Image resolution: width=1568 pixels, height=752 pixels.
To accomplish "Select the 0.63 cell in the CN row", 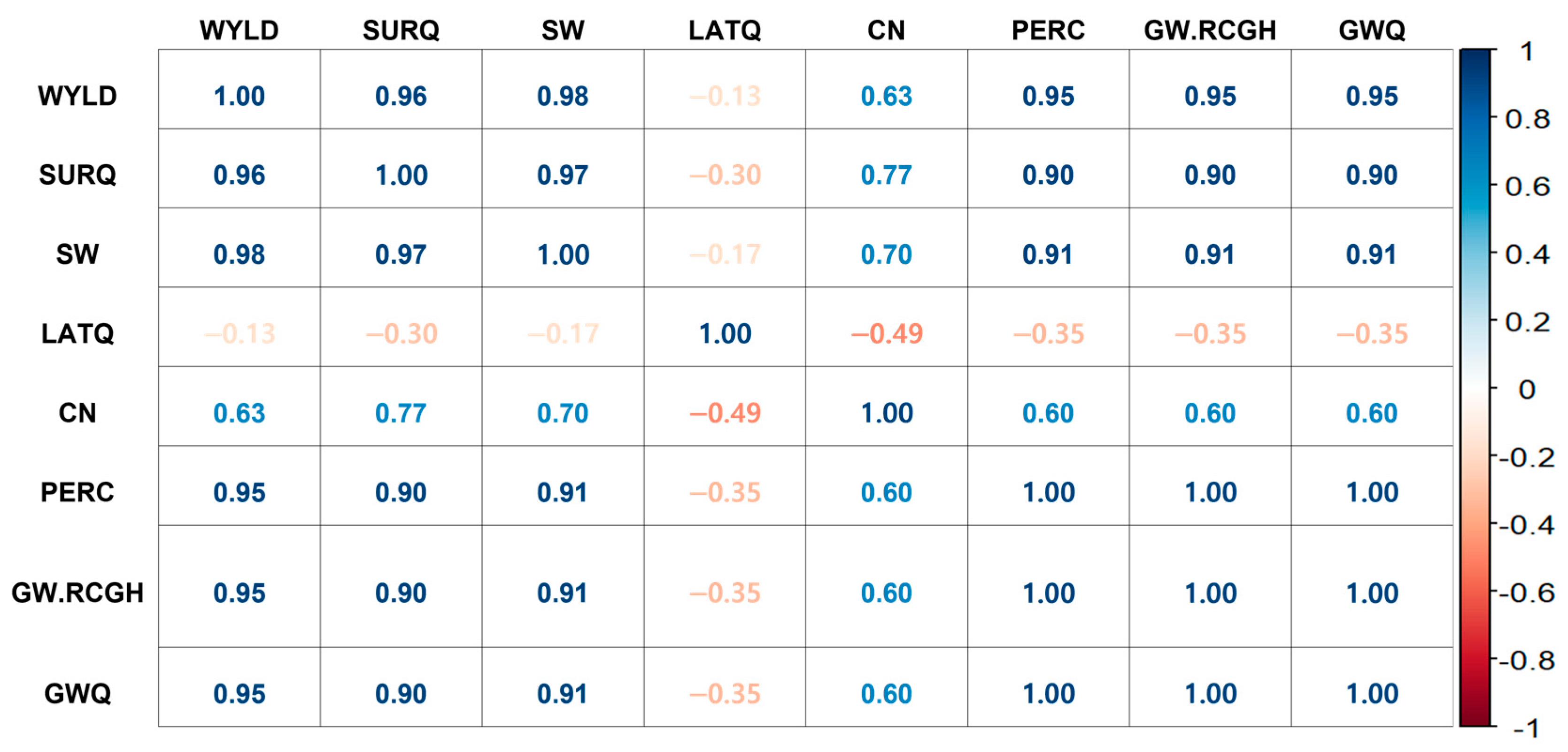I will 239,413.
